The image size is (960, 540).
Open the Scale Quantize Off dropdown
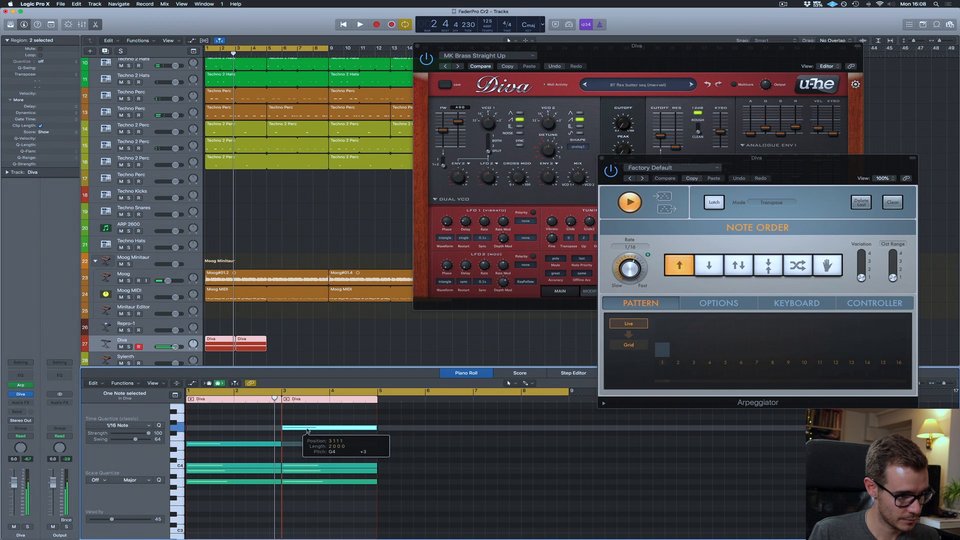99,480
